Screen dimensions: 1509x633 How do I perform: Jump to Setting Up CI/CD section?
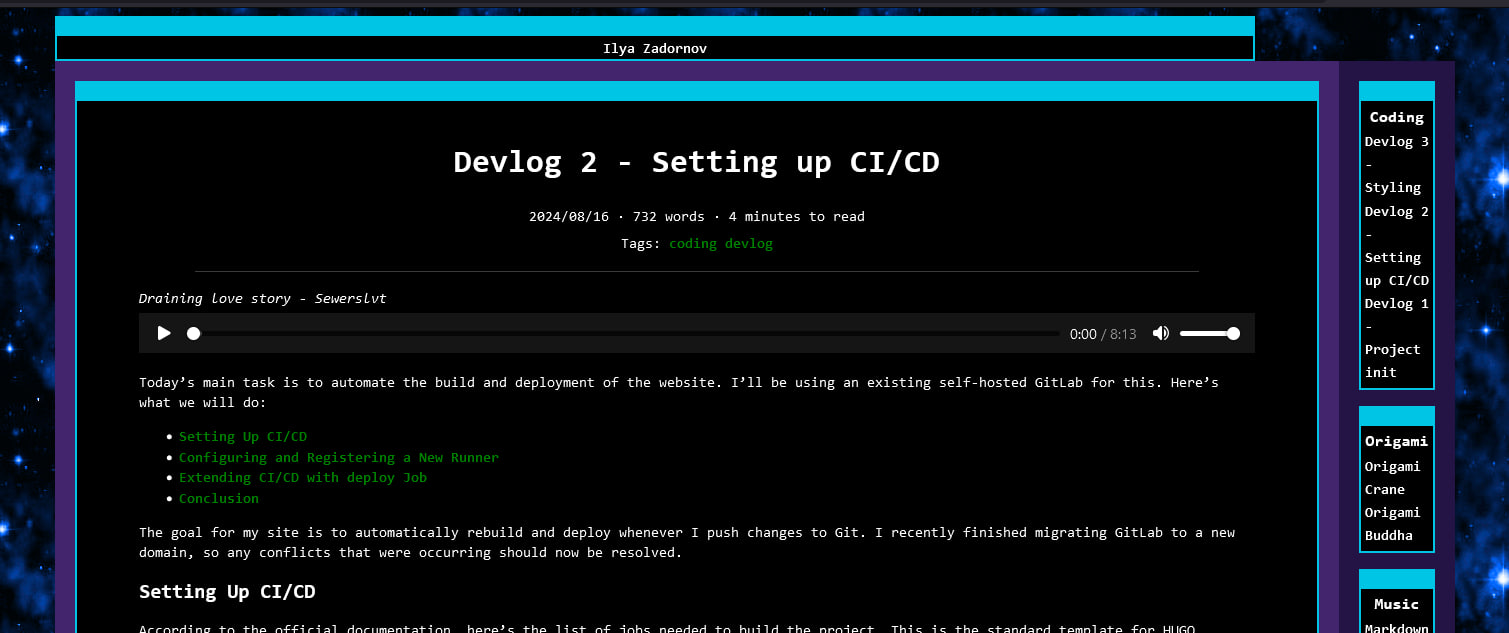point(243,437)
